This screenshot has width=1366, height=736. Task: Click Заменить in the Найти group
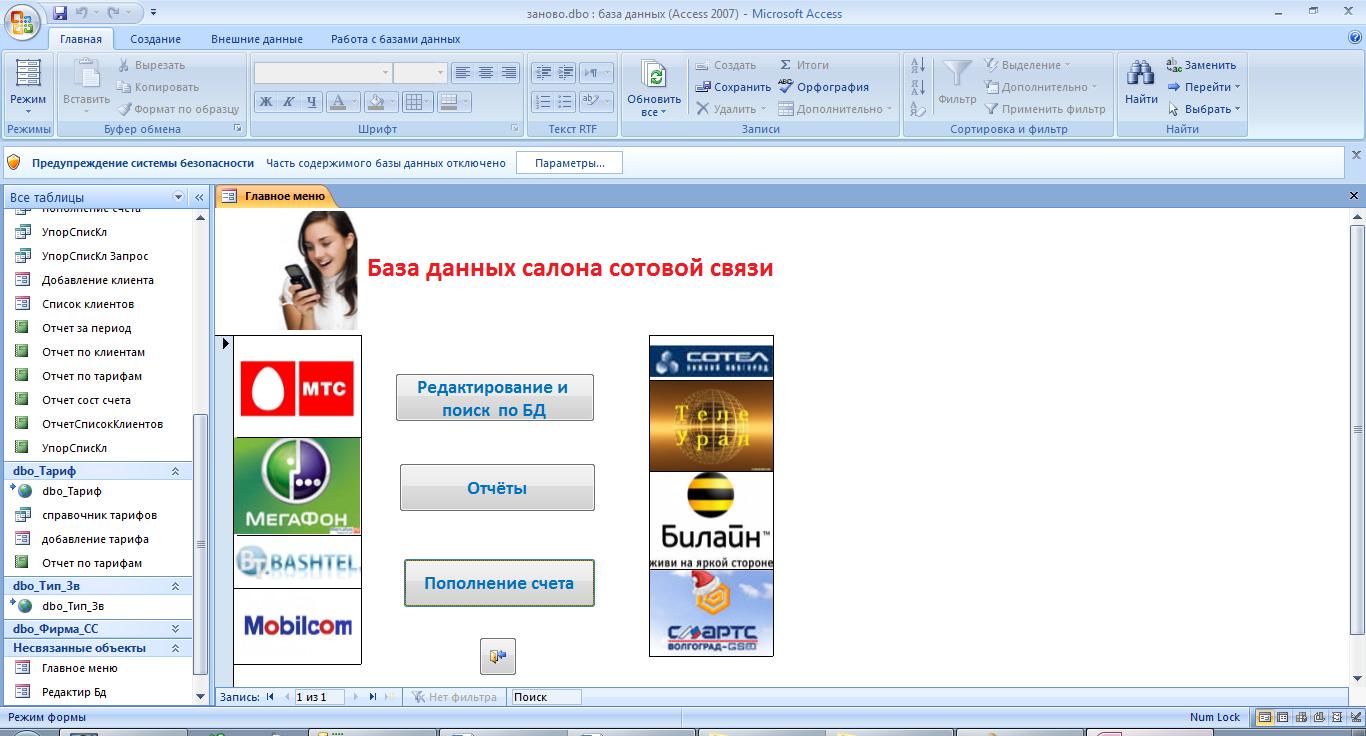click(x=1201, y=65)
